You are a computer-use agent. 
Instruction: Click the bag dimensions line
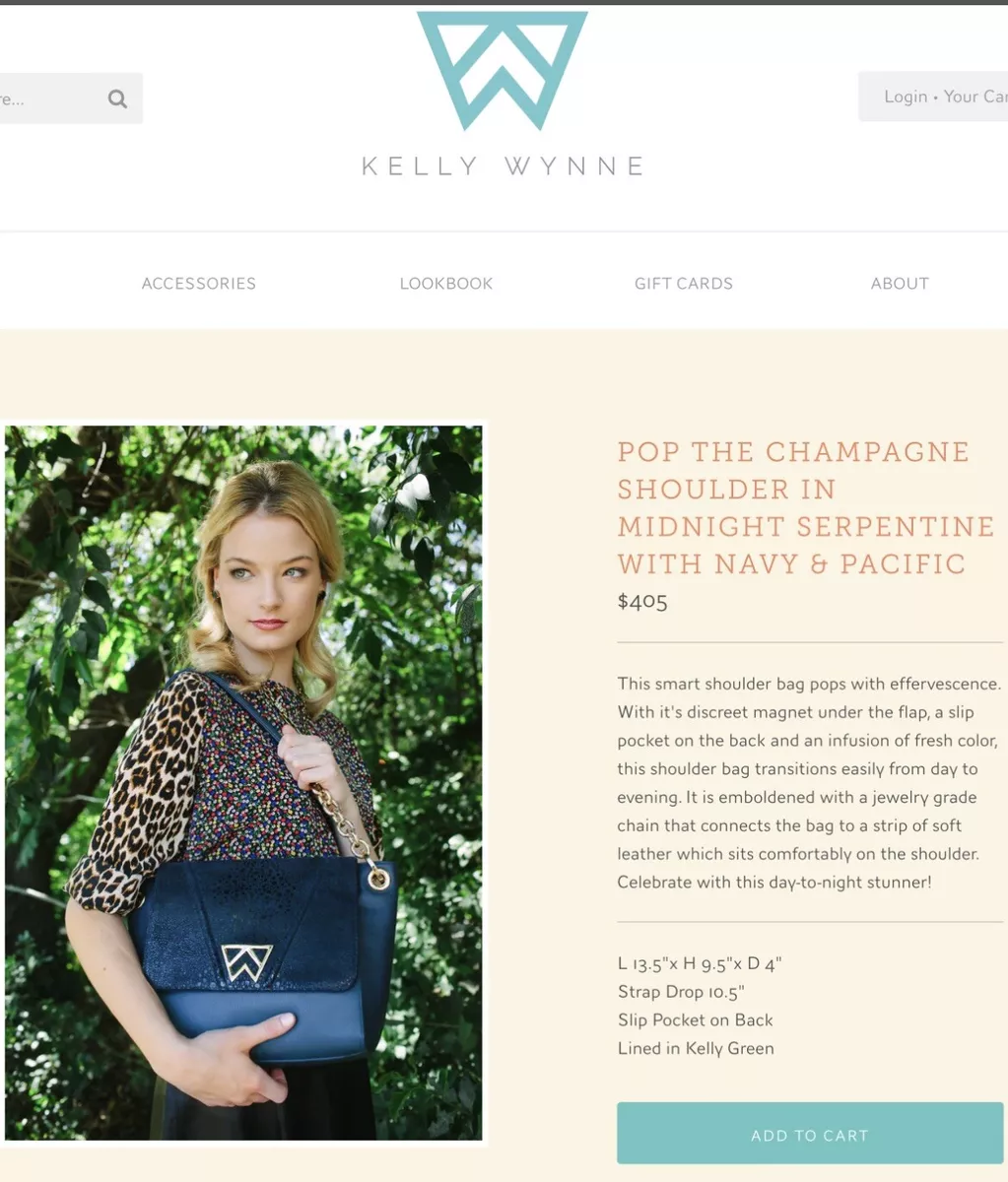point(700,963)
